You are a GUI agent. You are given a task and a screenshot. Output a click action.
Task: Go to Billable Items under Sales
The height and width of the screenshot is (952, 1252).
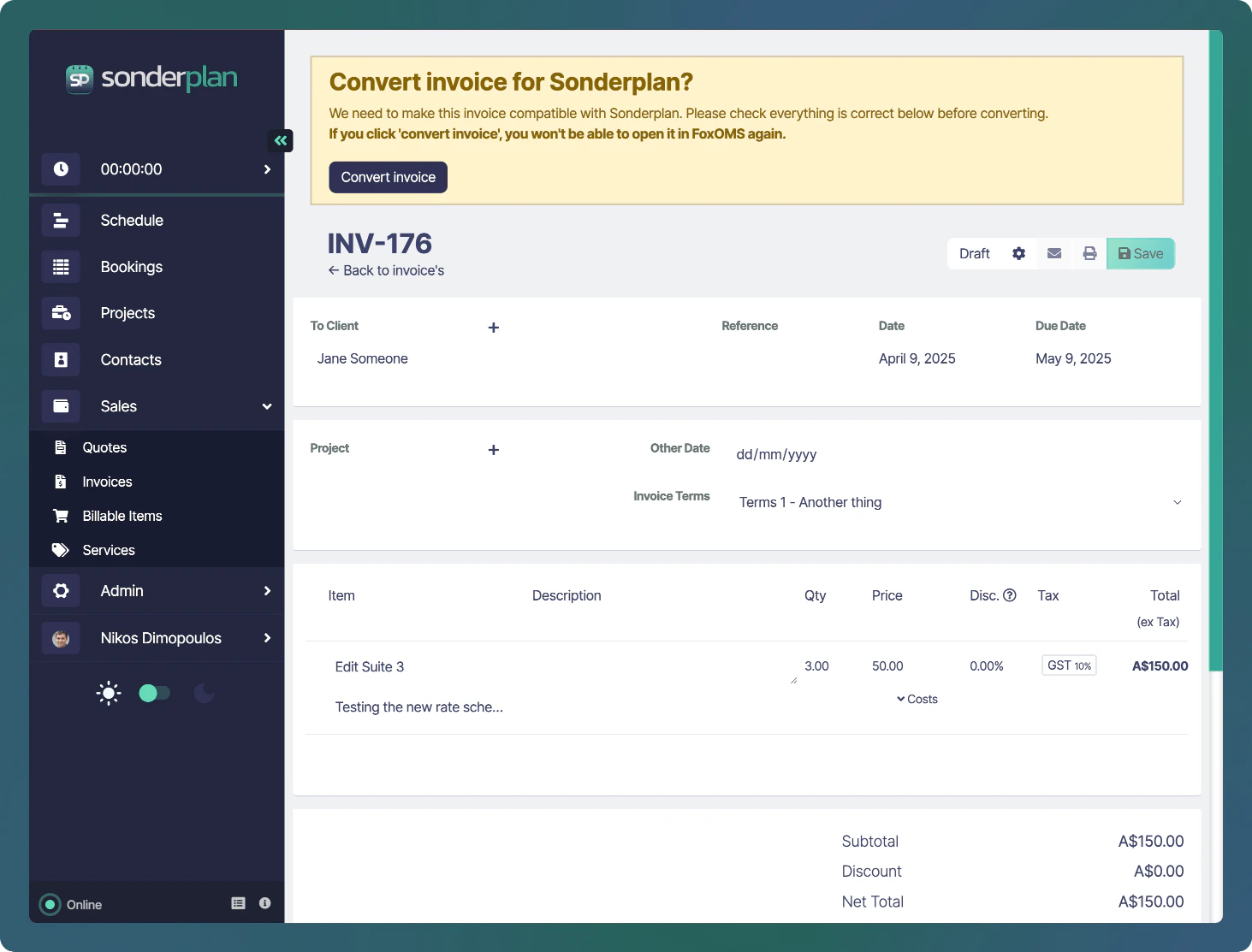click(122, 516)
